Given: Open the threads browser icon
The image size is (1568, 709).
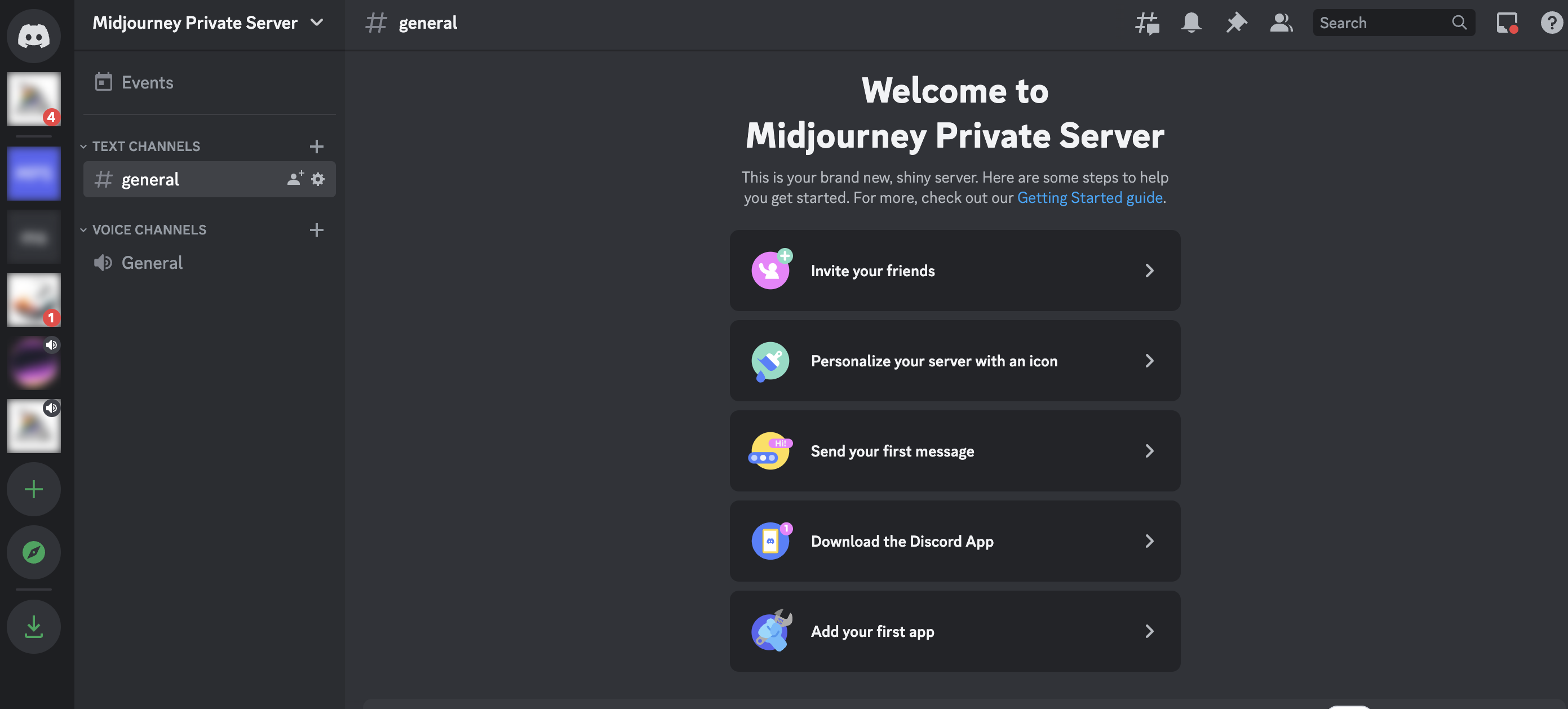Looking at the screenshot, I should click(1146, 23).
